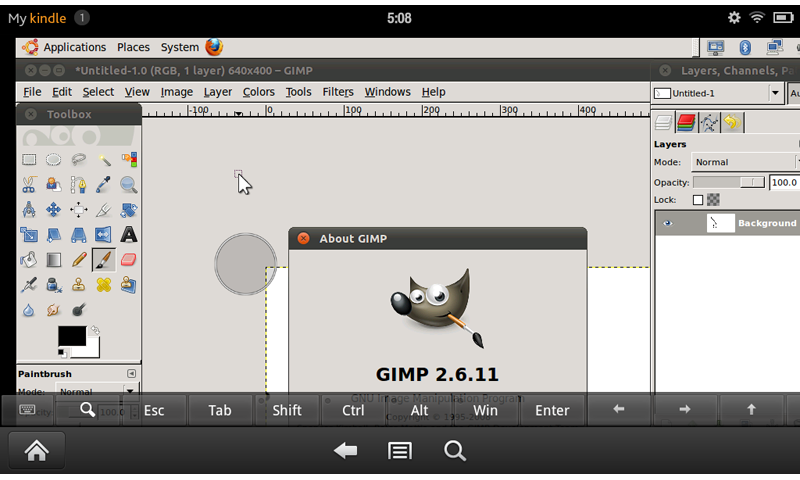This screenshot has width=800, height=480.
Task: Tap the Tab key button
Action: point(220,410)
